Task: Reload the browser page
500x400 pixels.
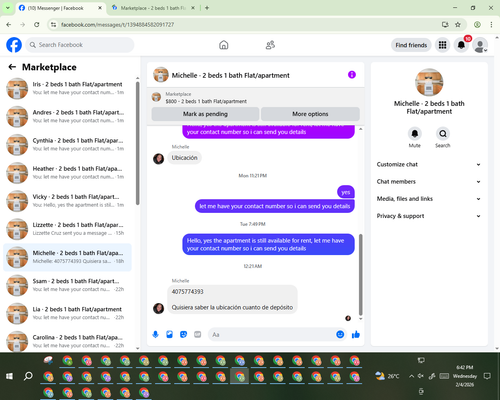Action: coord(37,24)
